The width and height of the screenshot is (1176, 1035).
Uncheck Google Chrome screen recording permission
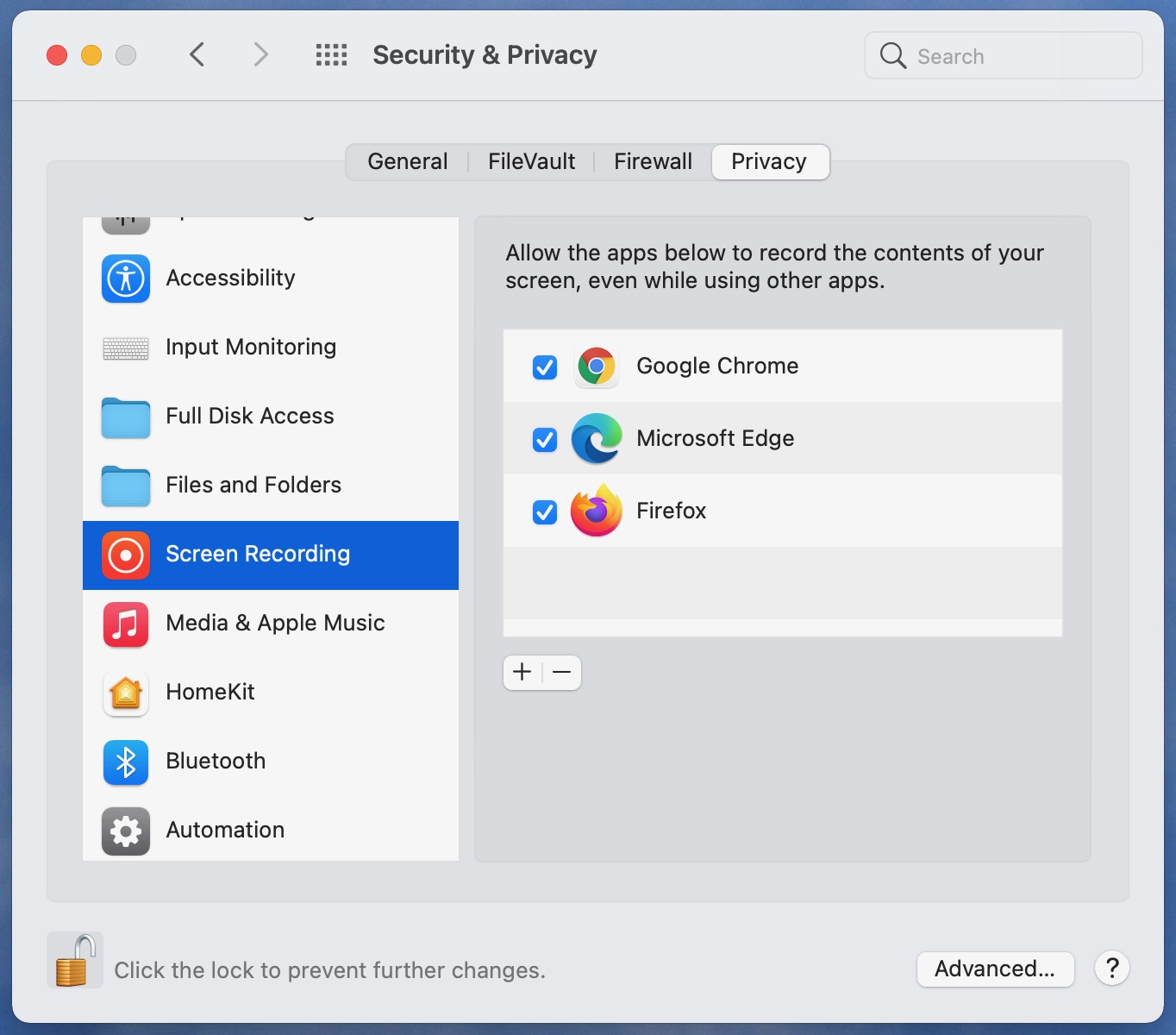click(x=545, y=367)
